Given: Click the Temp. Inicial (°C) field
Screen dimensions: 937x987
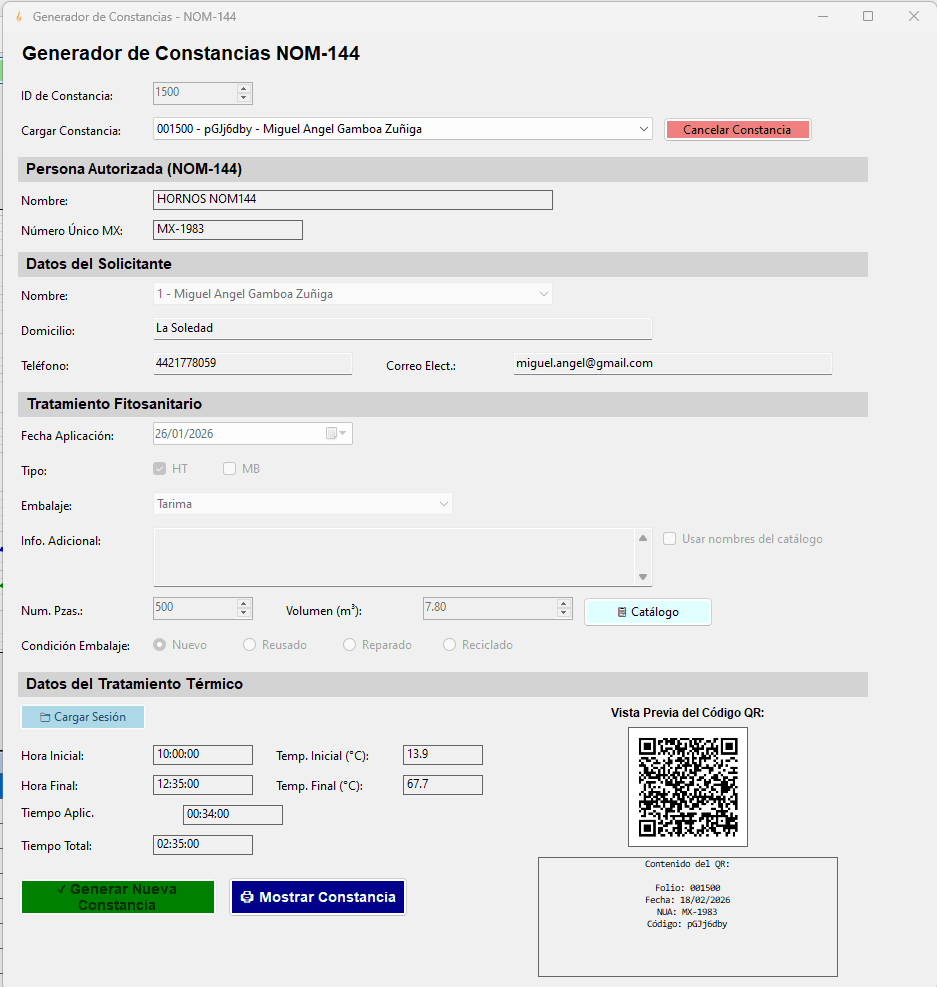Looking at the screenshot, I should (443, 755).
